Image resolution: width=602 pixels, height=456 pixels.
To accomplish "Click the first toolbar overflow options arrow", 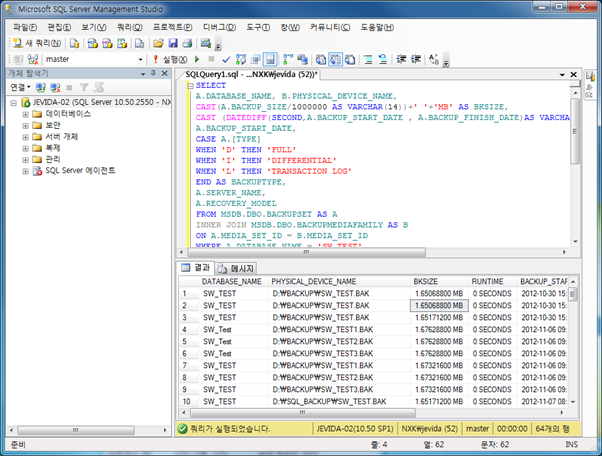I will tap(218, 46).
